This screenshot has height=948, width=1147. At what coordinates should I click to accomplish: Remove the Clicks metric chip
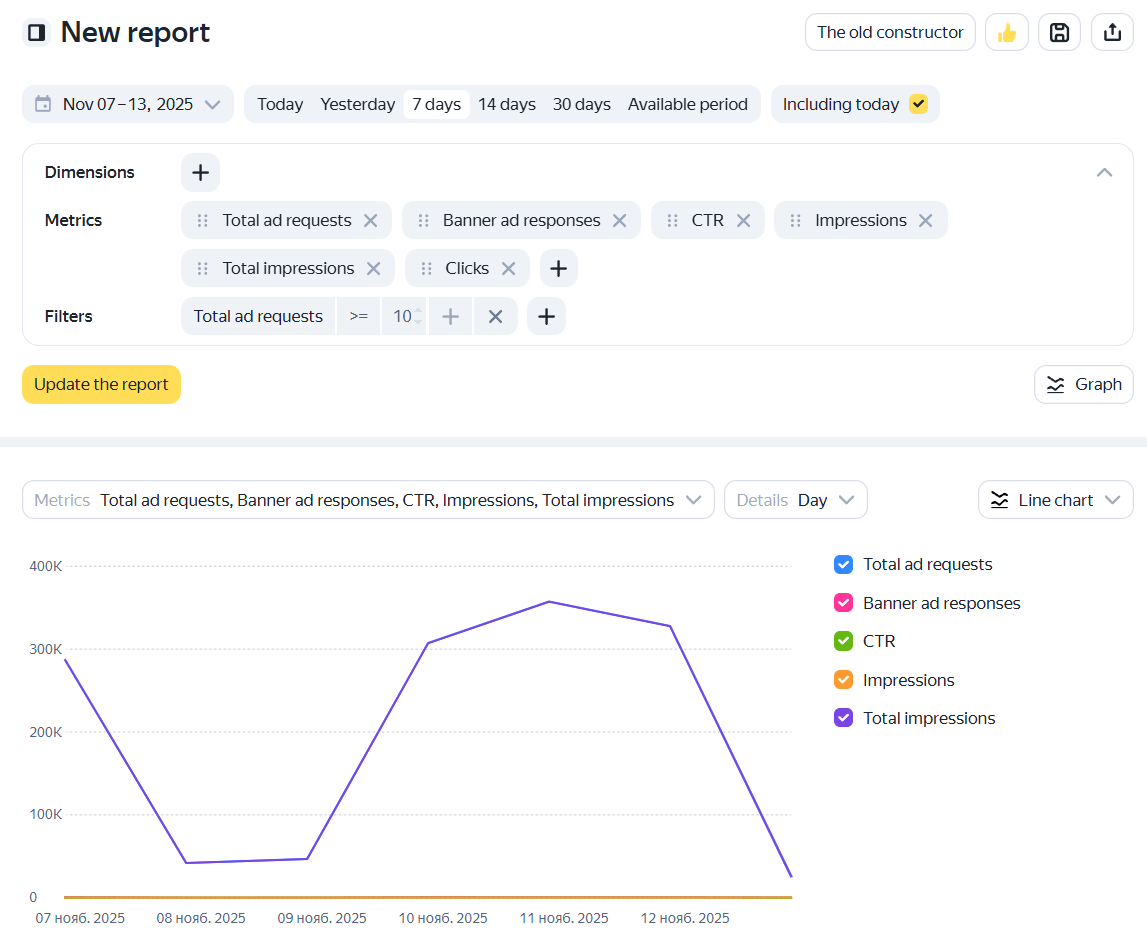(508, 269)
